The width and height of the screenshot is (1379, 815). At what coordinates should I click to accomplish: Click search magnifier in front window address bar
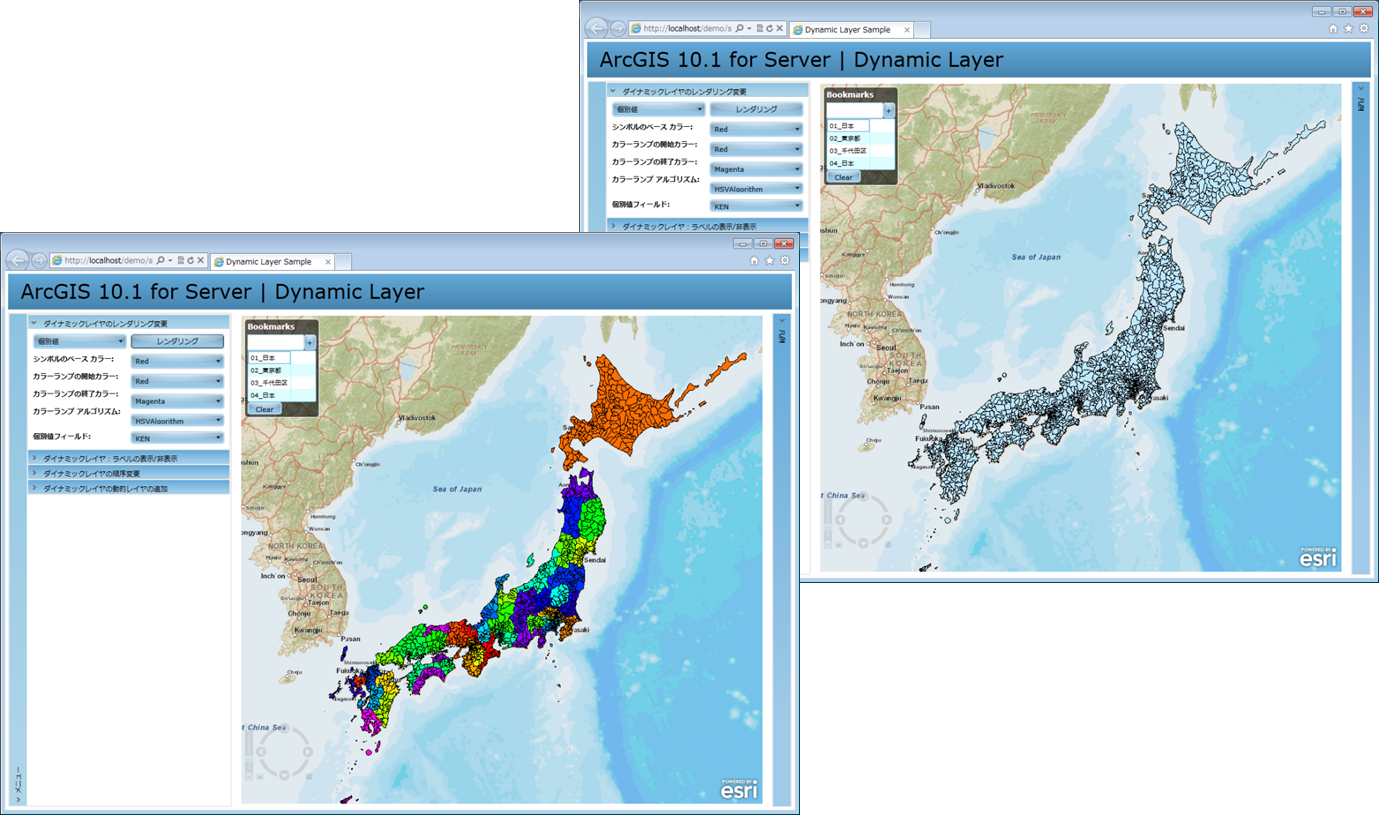160,261
